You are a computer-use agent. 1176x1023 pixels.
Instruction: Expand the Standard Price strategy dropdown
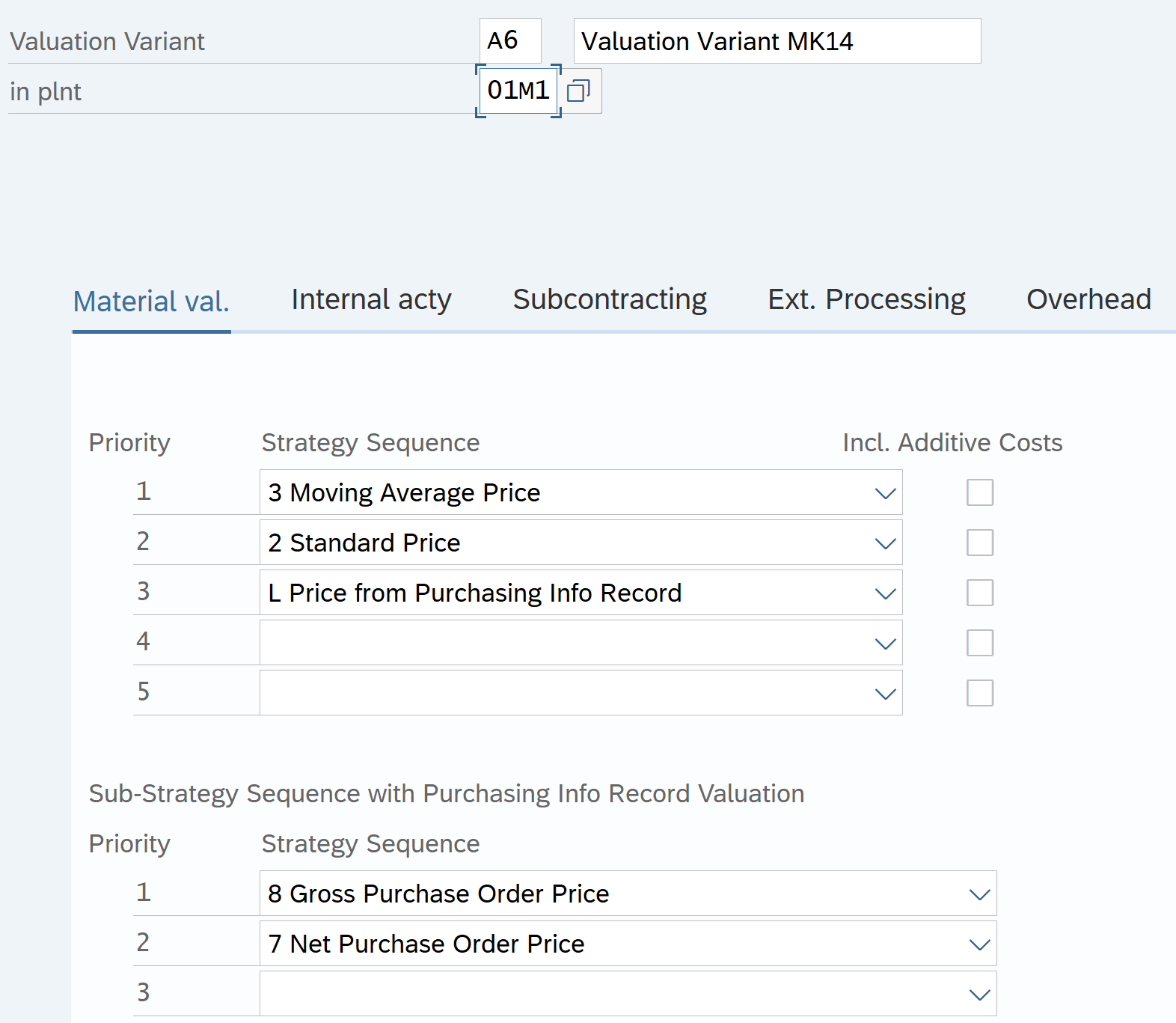[x=885, y=543]
